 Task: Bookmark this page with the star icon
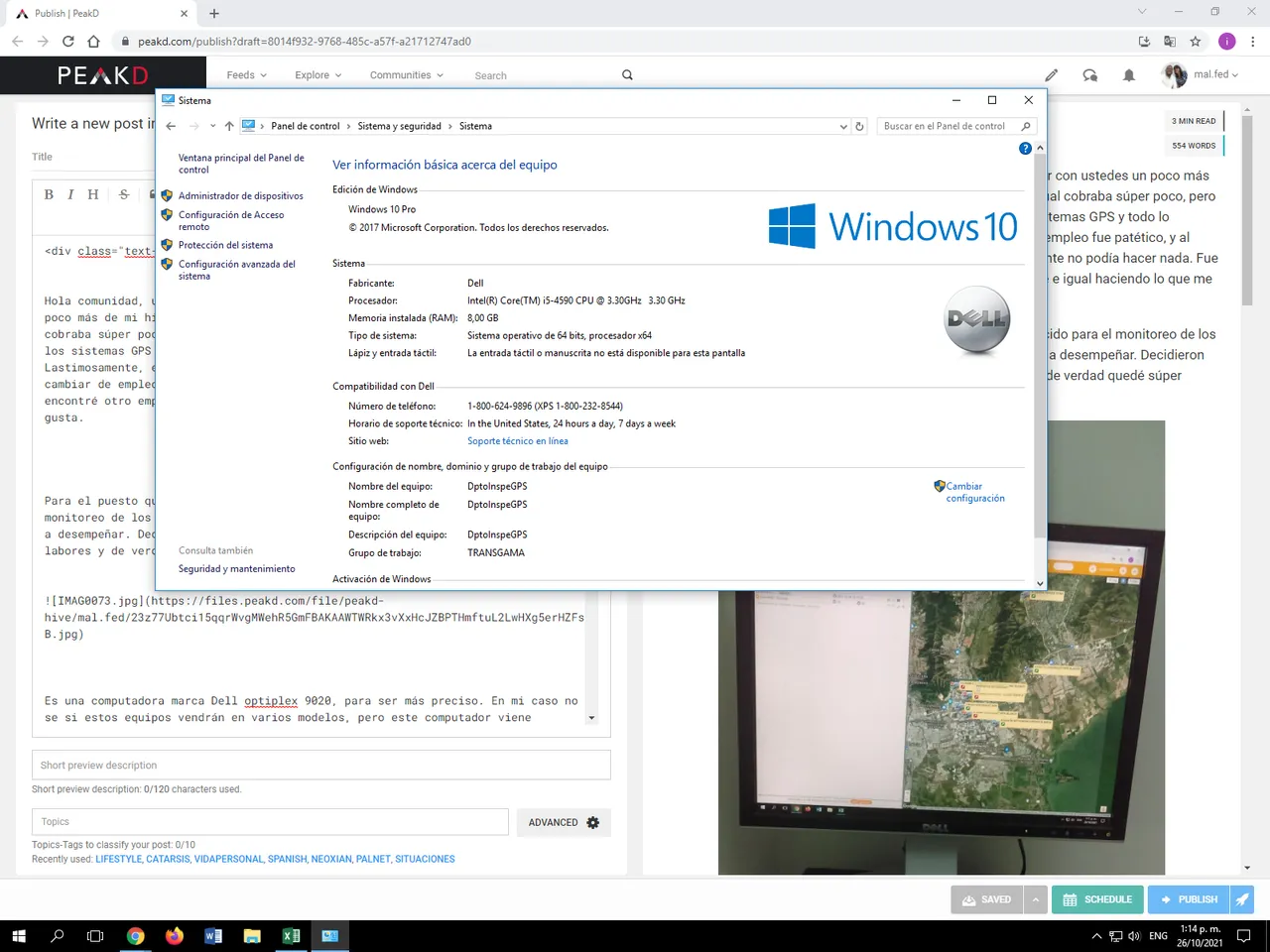[1196, 41]
